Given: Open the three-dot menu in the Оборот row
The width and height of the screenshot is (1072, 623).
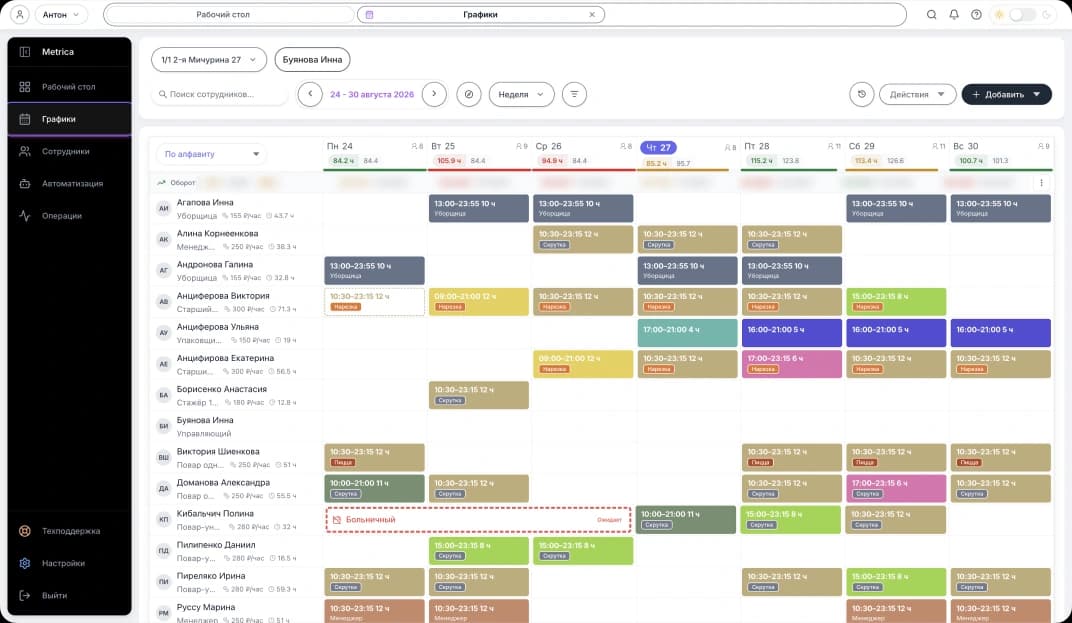Looking at the screenshot, I should coord(1041,183).
